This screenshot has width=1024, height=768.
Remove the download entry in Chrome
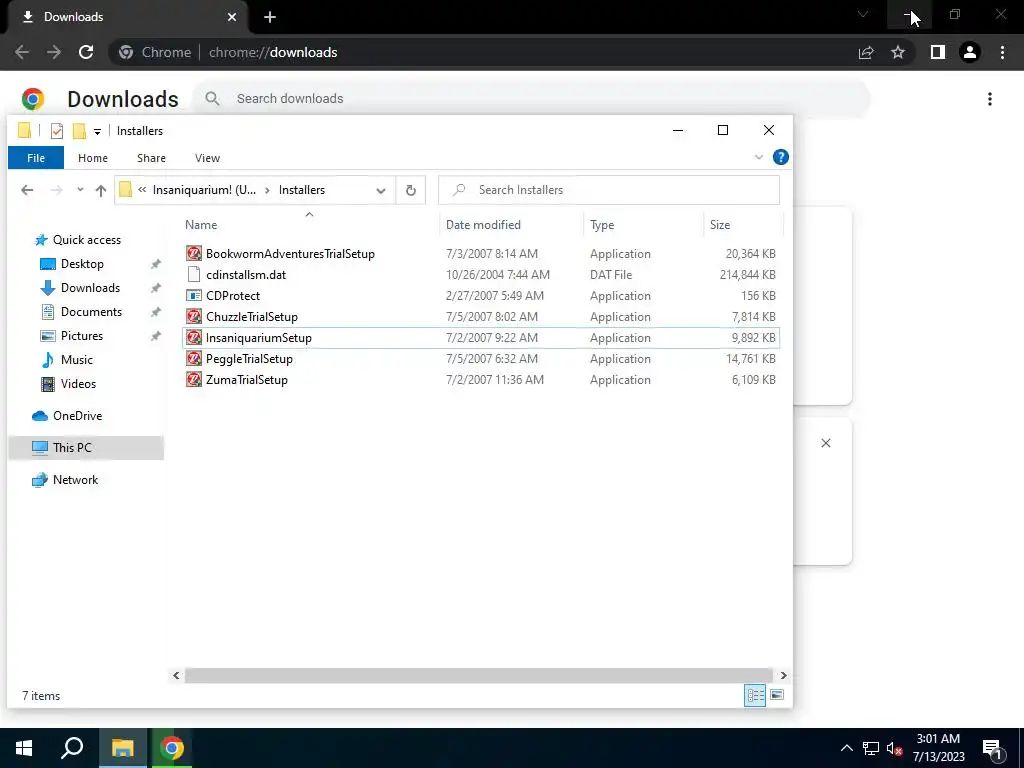(825, 443)
